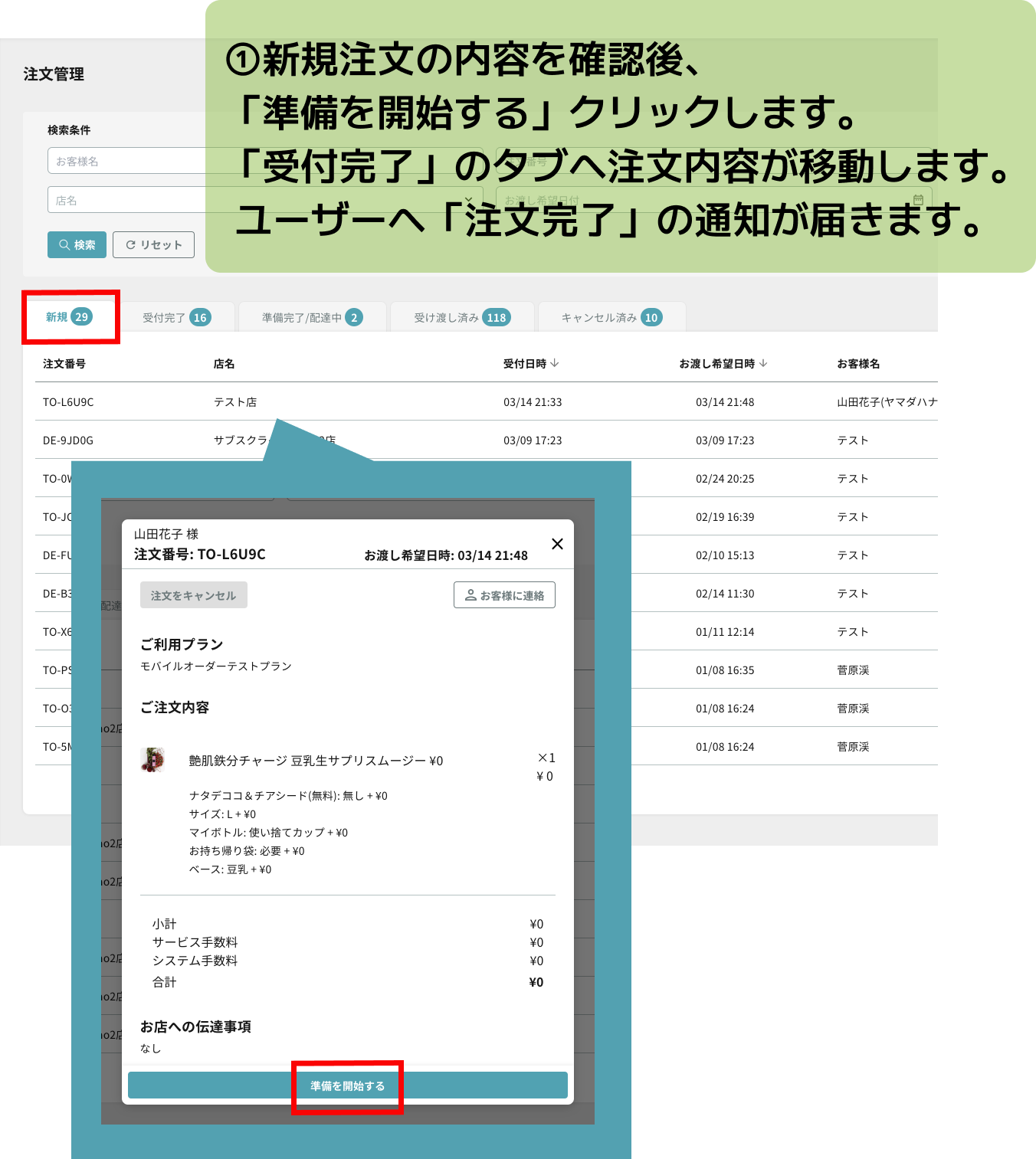
Task: Click the 注文管理 page title
Action: (54, 74)
